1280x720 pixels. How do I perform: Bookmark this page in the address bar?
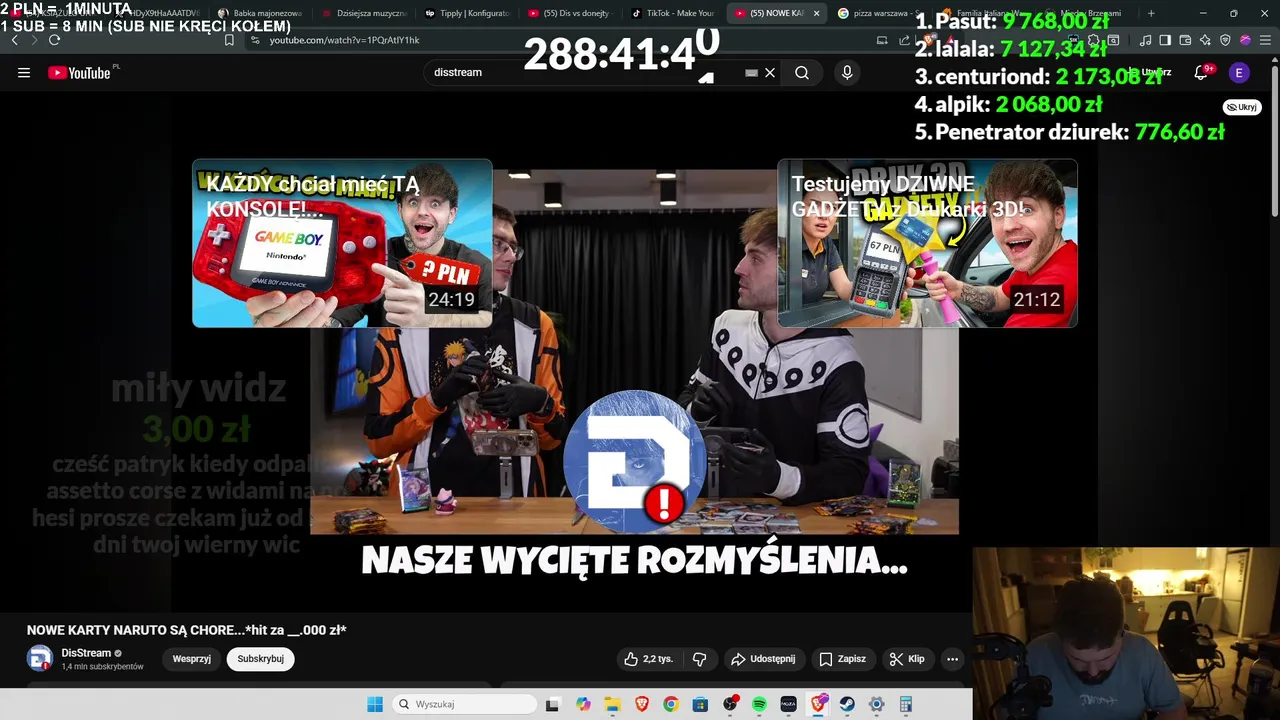pyautogui.click(x=229, y=40)
